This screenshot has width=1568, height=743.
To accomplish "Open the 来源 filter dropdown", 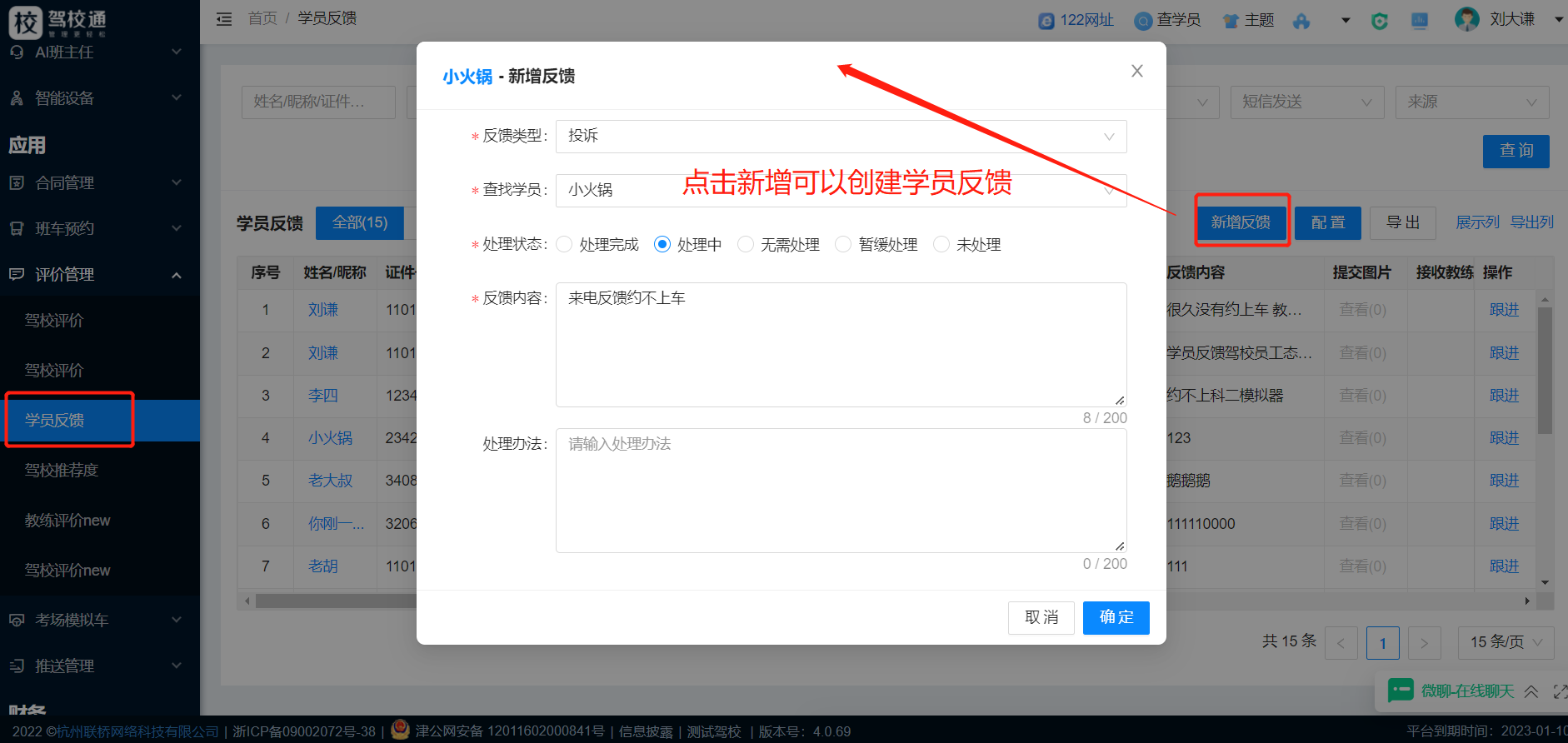I will point(1472,102).
